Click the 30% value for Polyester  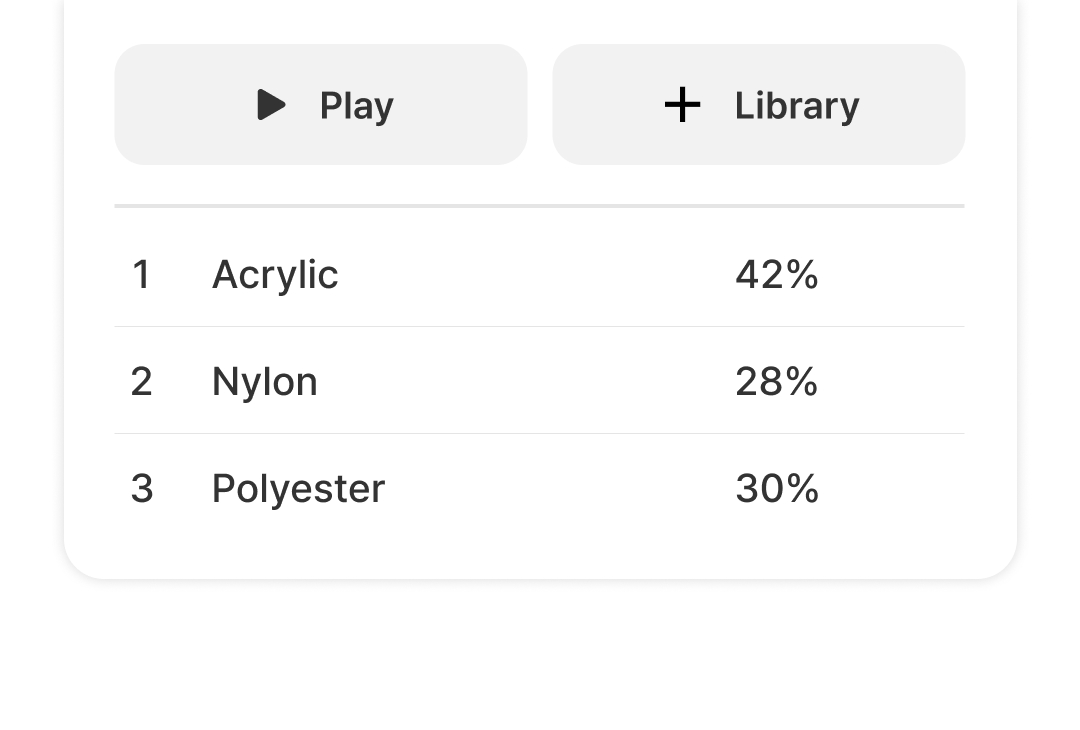coord(776,488)
